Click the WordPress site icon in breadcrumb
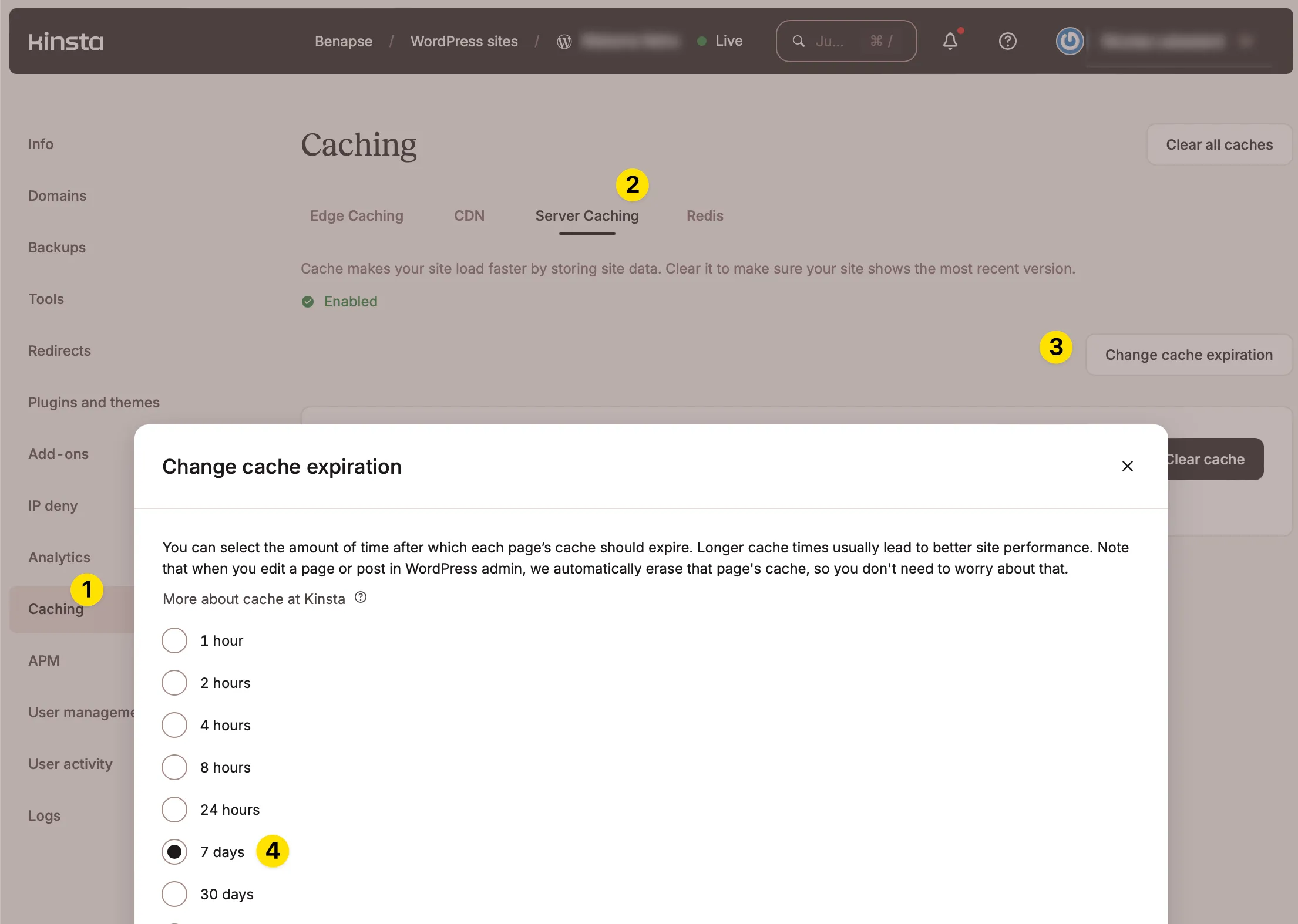The height and width of the screenshot is (924, 1298). [x=564, y=41]
